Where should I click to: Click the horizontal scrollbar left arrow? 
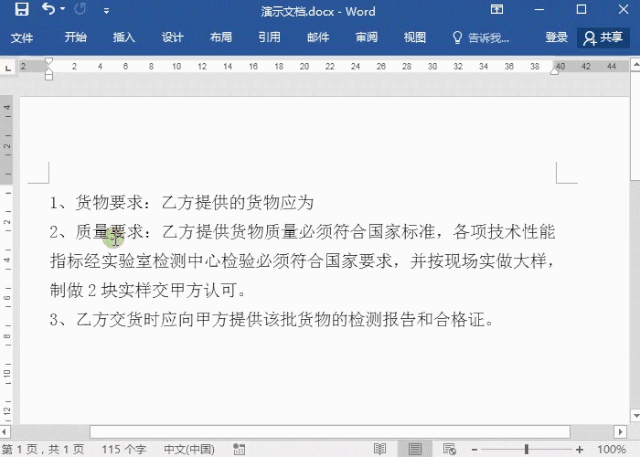(x=4, y=431)
